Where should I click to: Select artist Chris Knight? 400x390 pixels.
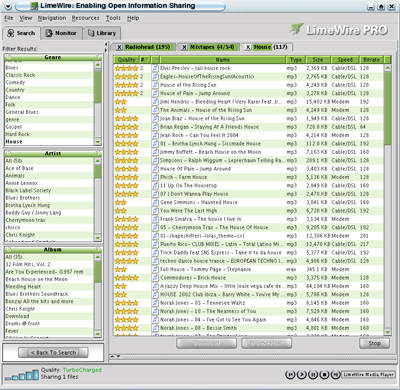pos(49,235)
